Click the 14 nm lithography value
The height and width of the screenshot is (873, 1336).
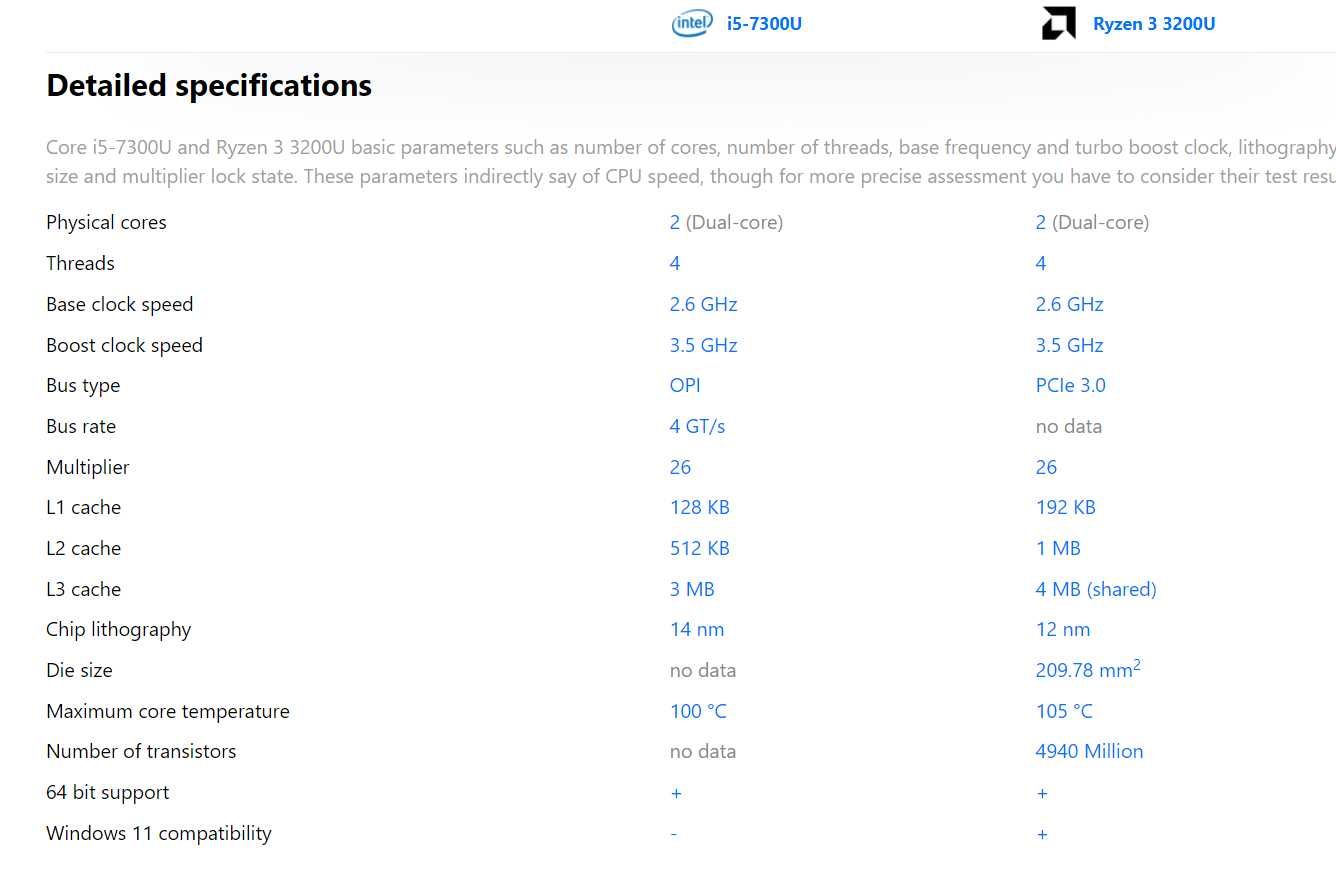(x=697, y=629)
